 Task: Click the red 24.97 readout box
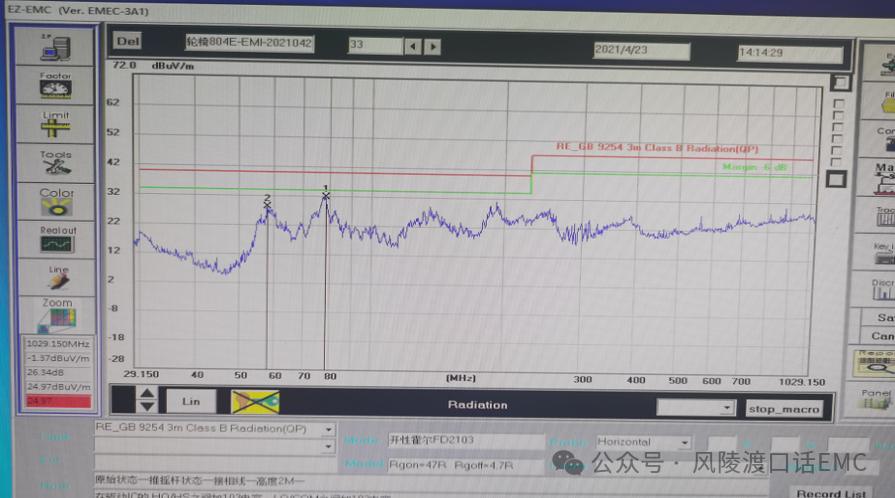(58, 401)
